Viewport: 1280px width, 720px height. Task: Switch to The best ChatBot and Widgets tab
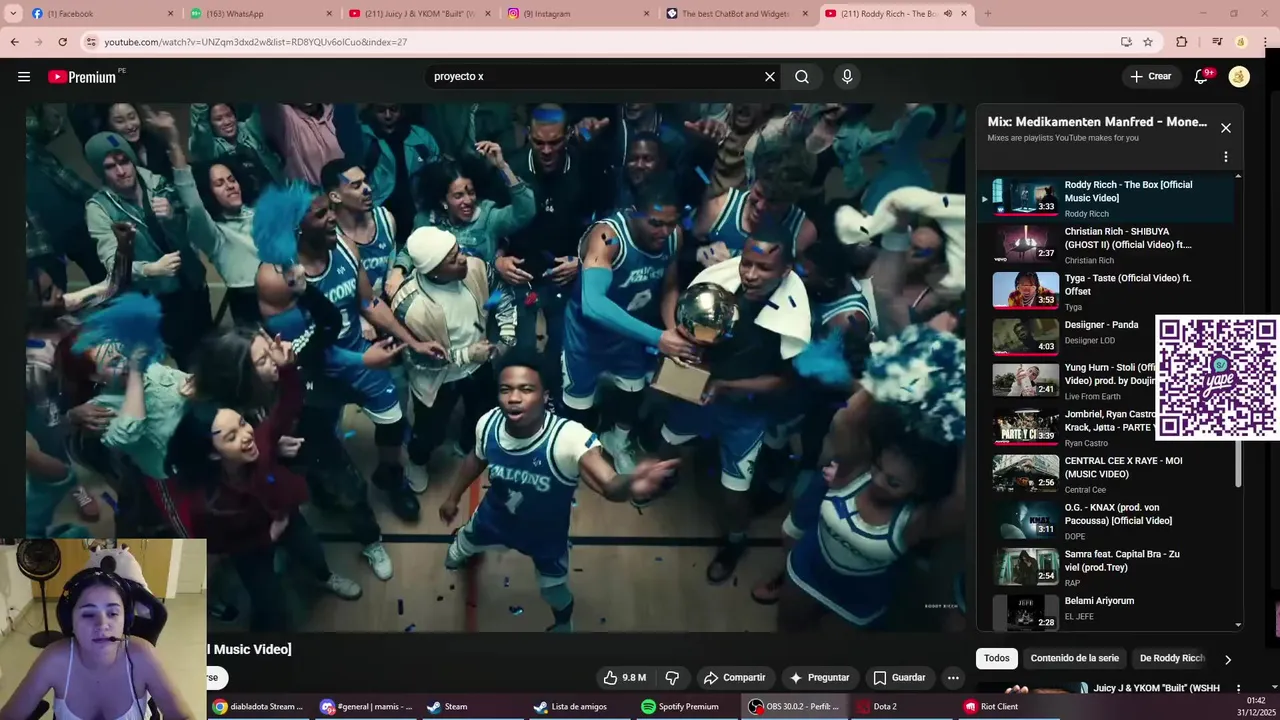coord(737,14)
